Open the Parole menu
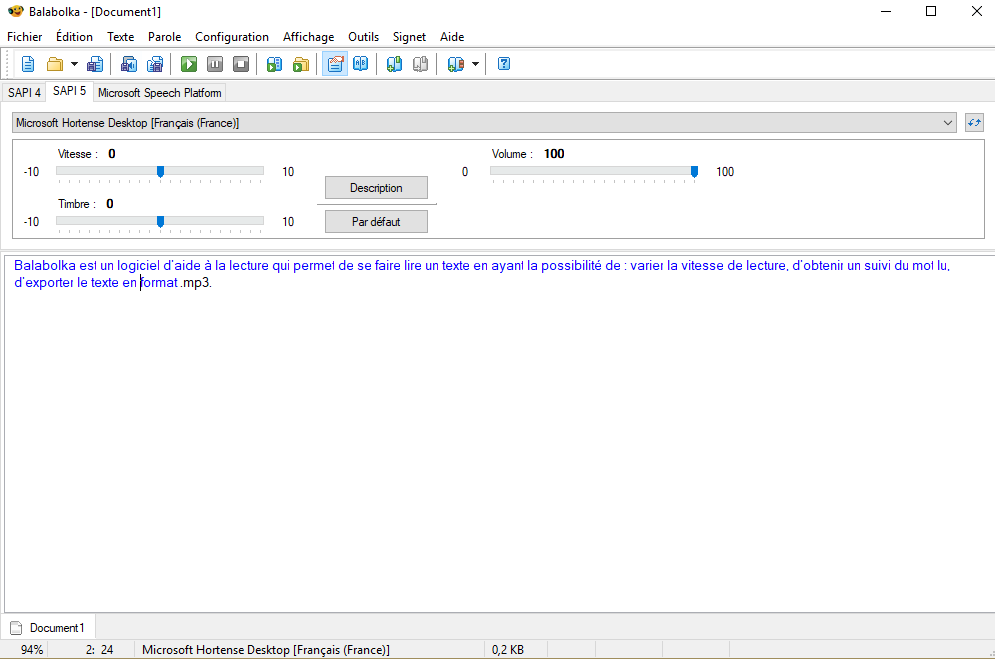 pos(164,37)
